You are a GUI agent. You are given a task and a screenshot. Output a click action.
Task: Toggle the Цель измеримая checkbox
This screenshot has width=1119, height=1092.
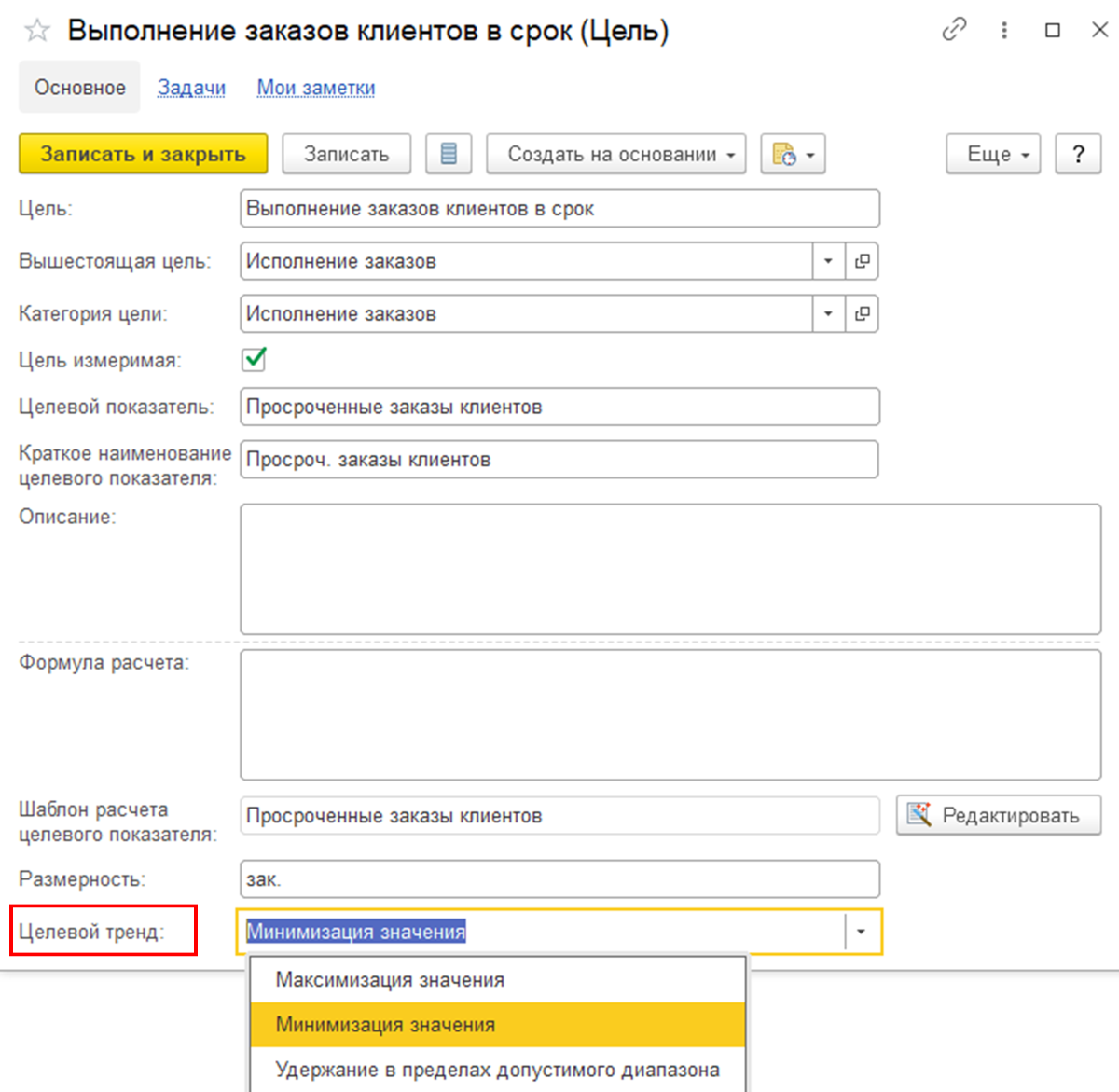point(254,359)
